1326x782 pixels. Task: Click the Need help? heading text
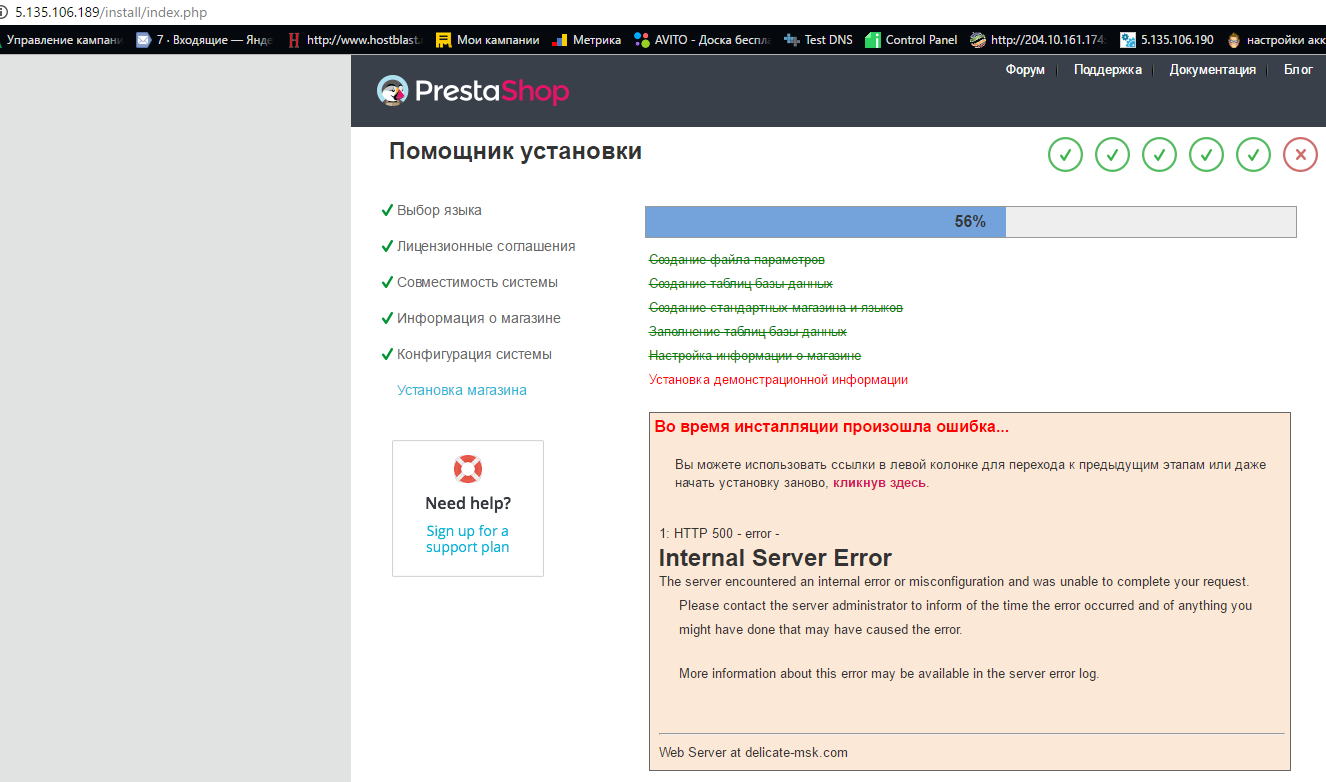[x=468, y=504]
